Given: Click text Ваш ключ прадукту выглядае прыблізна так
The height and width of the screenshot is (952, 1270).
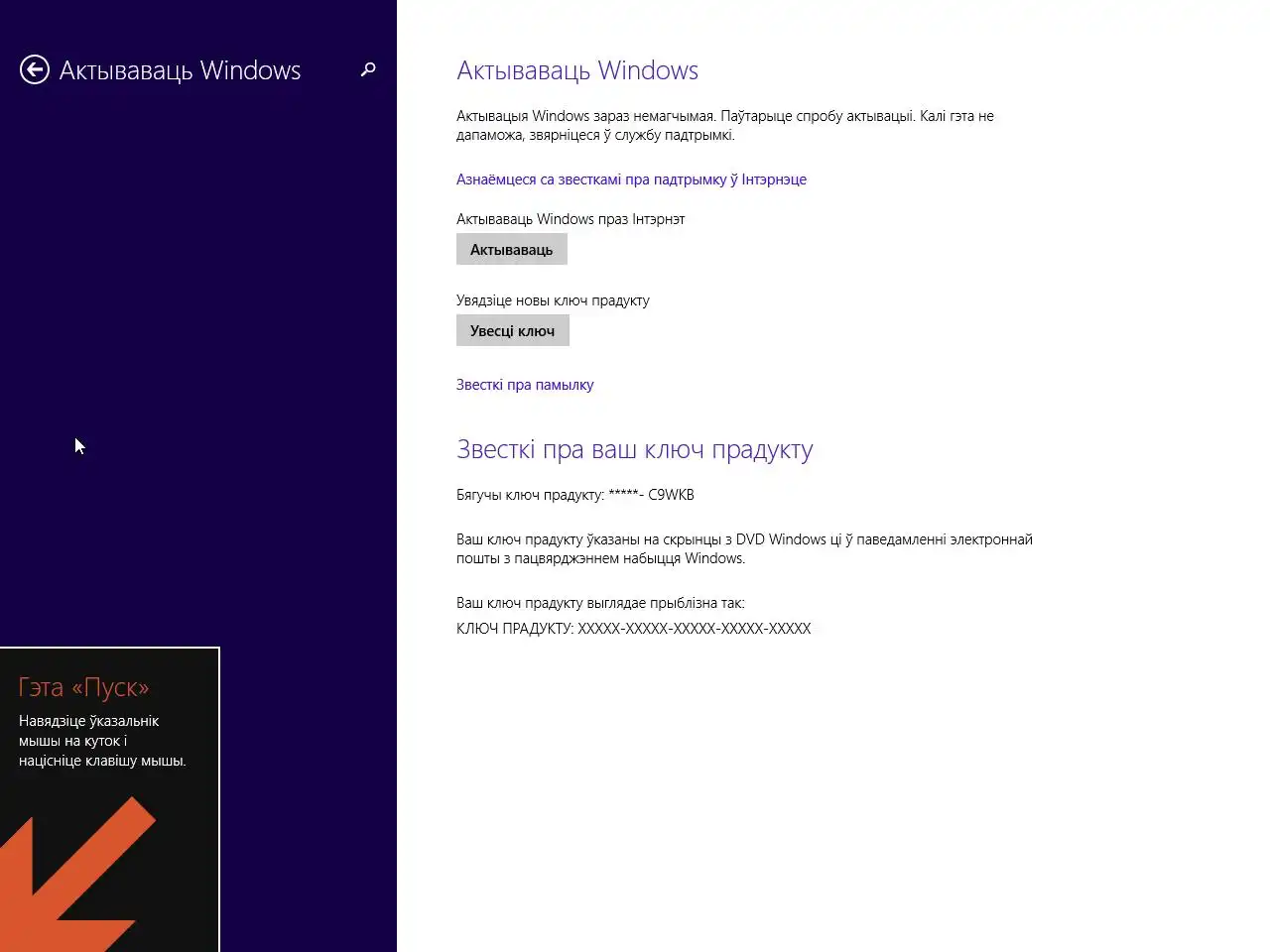Looking at the screenshot, I should 600,603.
